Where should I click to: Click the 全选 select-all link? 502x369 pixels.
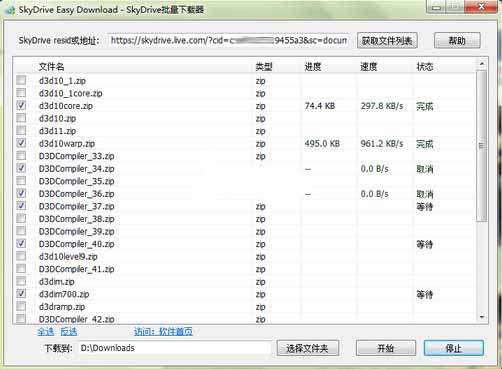click(x=46, y=332)
